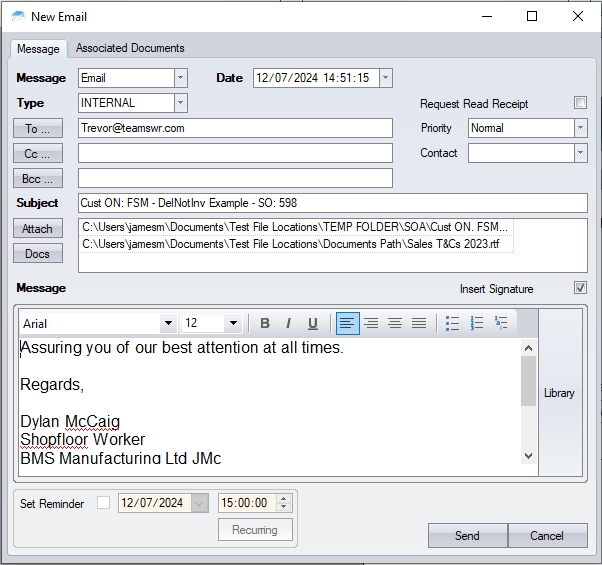Select the Message tab

[38, 49]
